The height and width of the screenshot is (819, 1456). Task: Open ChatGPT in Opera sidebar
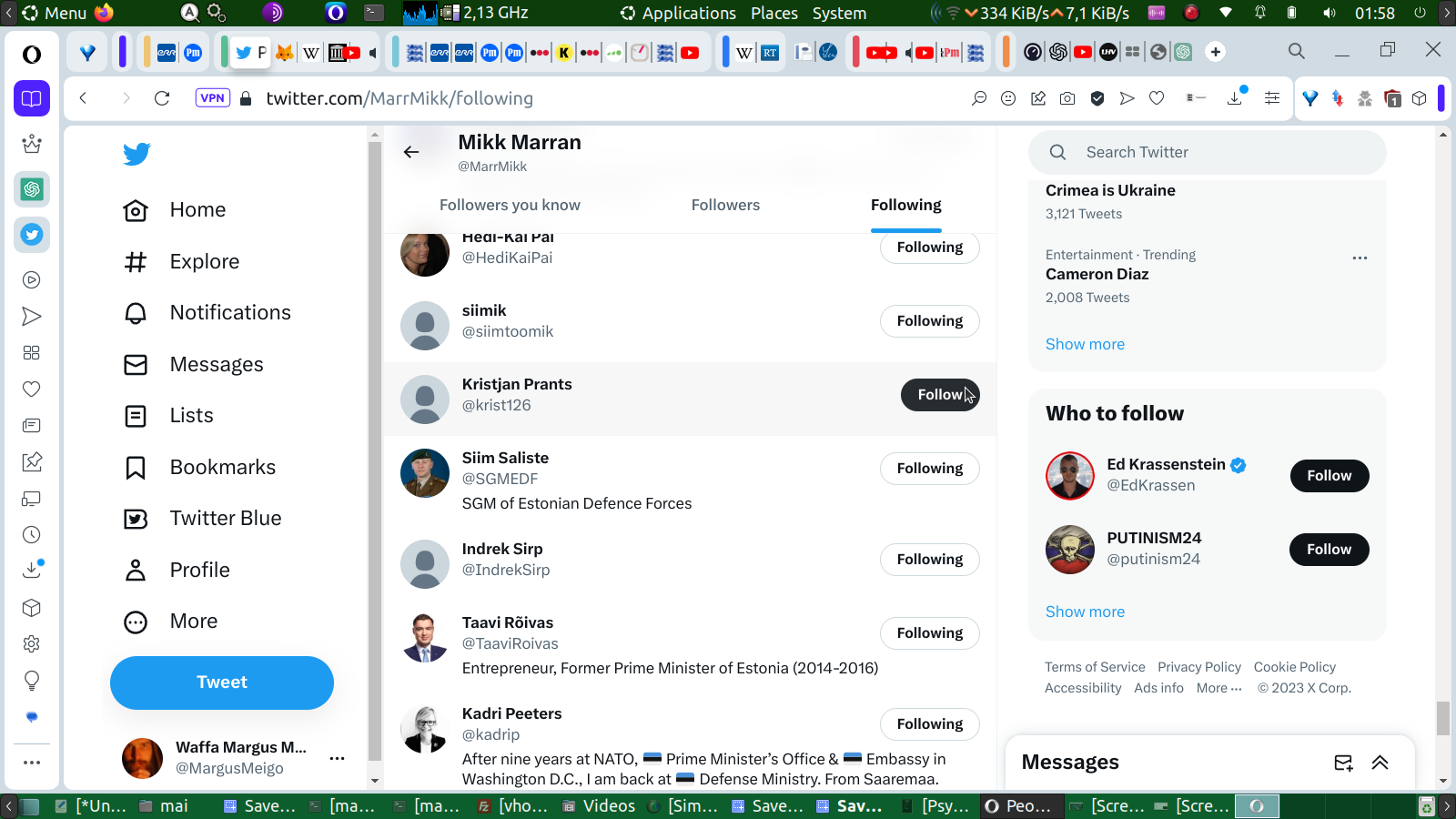(32, 189)
